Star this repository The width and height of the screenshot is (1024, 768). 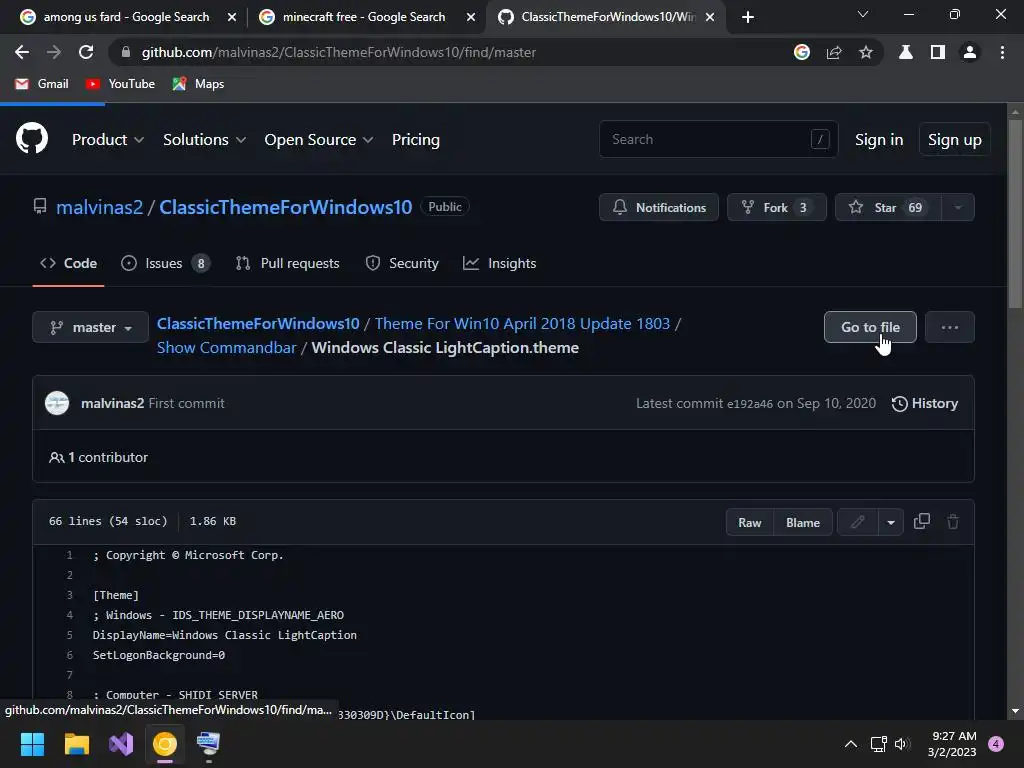tap(888, 207)
